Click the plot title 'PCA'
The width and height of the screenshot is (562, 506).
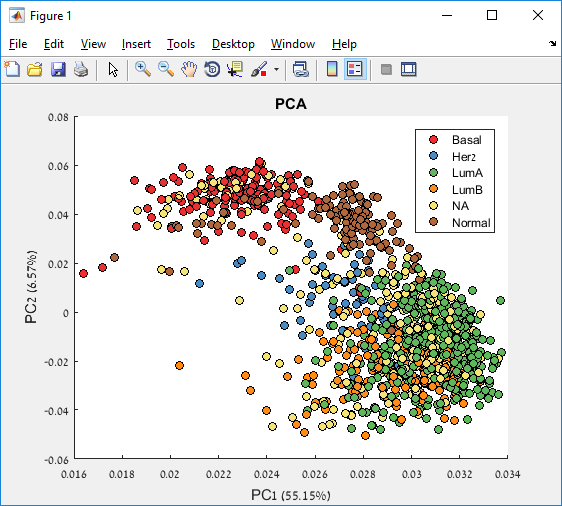pyautogui.click(x=291, y=104)
